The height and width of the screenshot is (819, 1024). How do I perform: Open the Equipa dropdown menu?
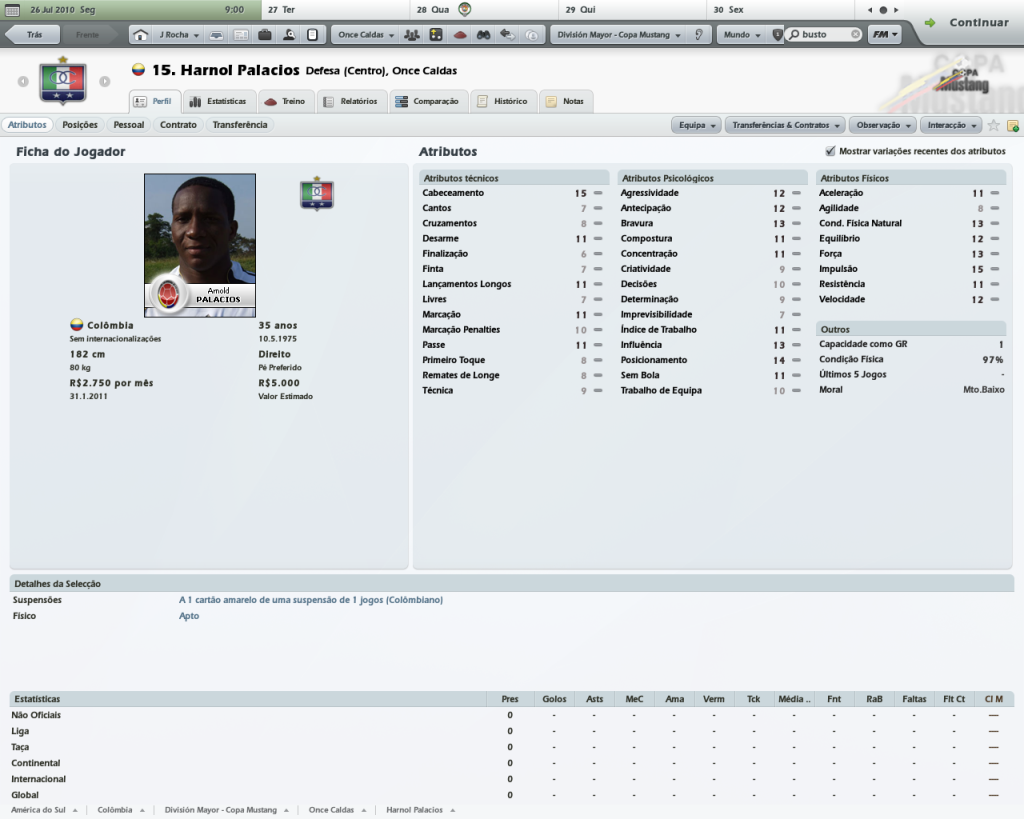point(697,126)
